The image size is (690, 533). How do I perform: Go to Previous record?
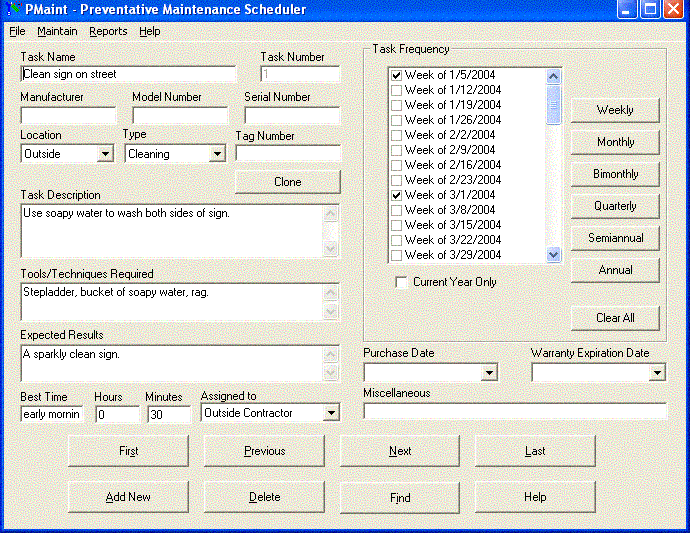point(264,451)
